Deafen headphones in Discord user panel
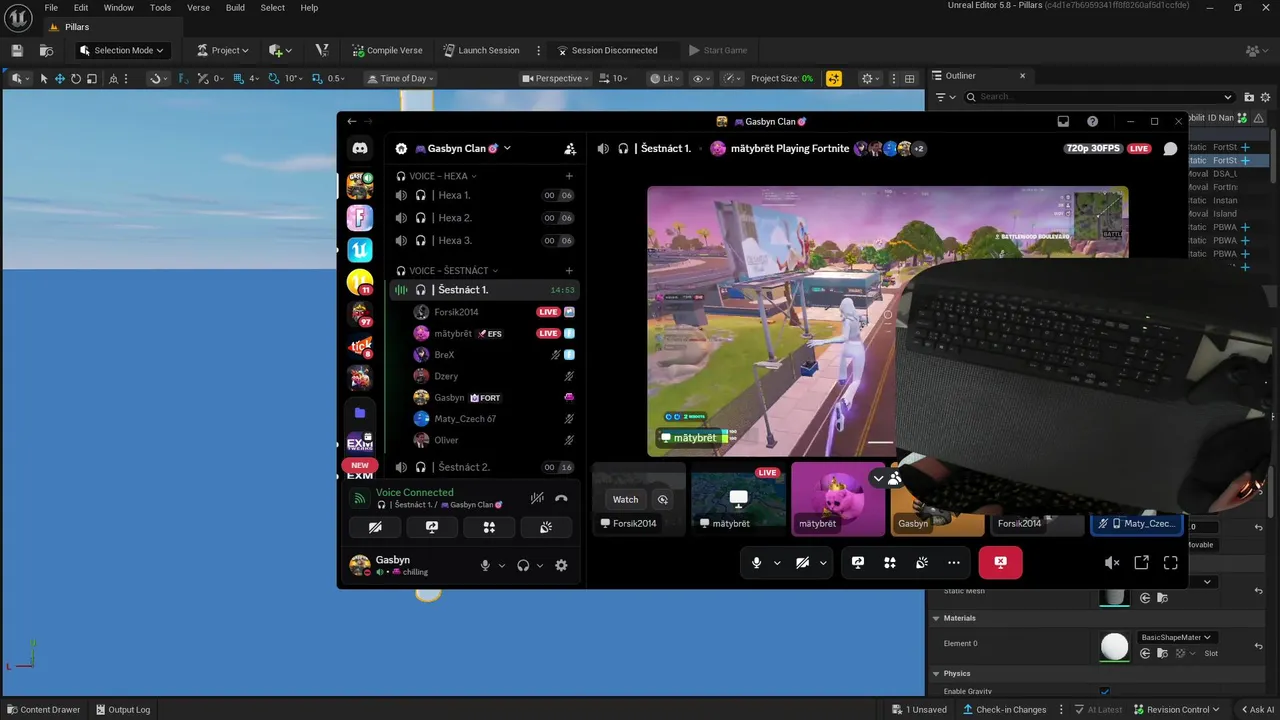Viewport: 1280px width, 720px height. (523, 565)
